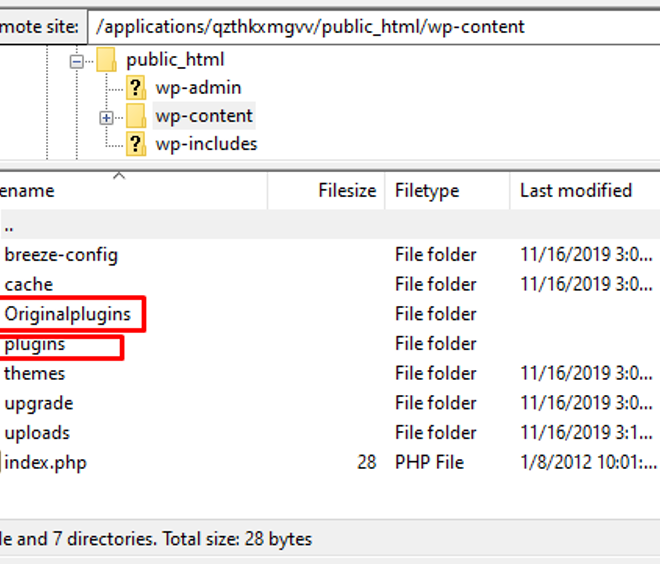Viewport: 660px width, 564px height.
Task: Click the remote site path field
Action: click(x=374, y=27)
